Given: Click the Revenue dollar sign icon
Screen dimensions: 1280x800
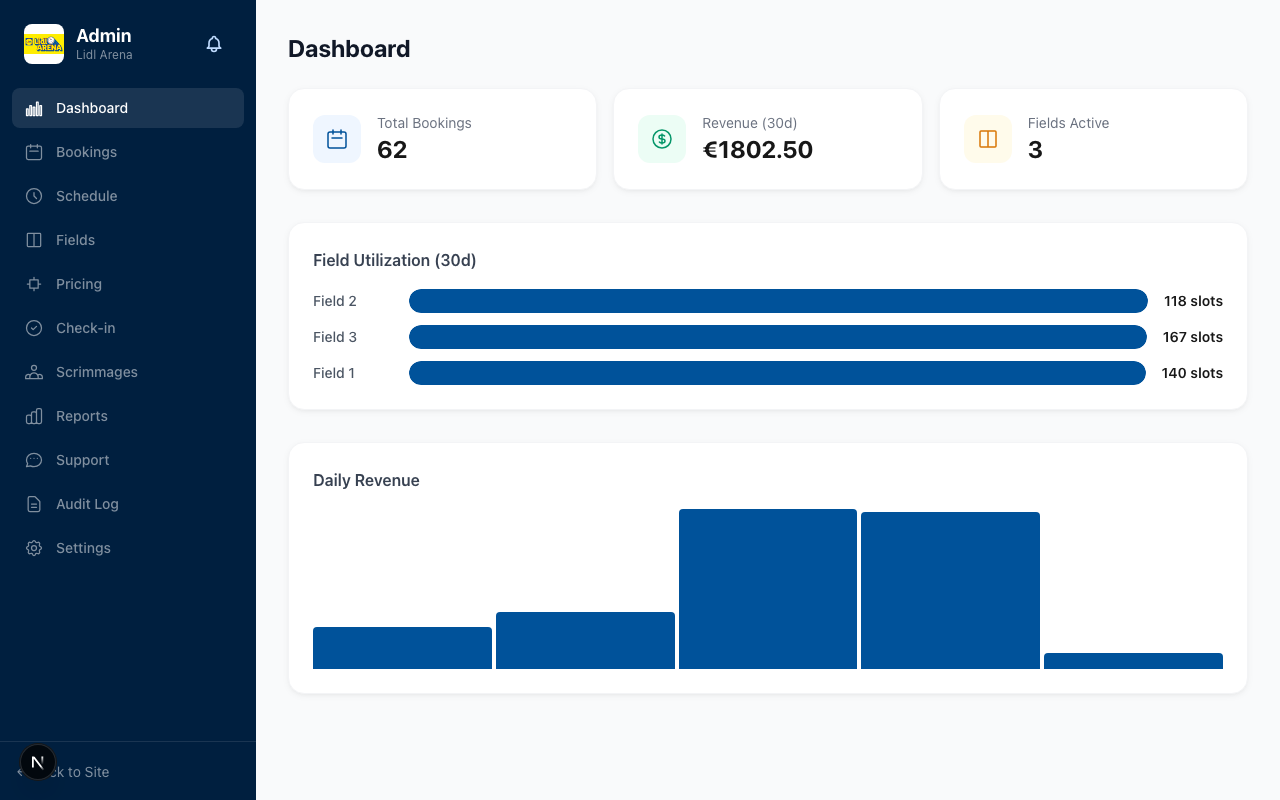Looking at the screenshot, I should (662, 139).
